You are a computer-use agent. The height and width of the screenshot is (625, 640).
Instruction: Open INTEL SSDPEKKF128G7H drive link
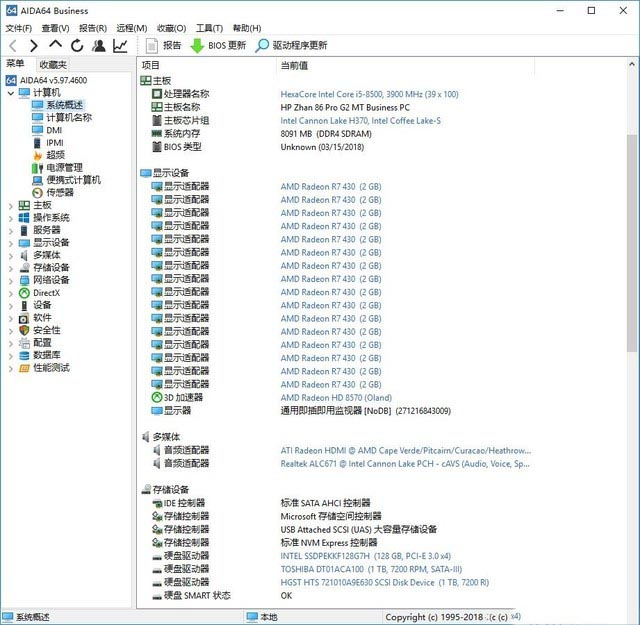[x=365, y=556]
